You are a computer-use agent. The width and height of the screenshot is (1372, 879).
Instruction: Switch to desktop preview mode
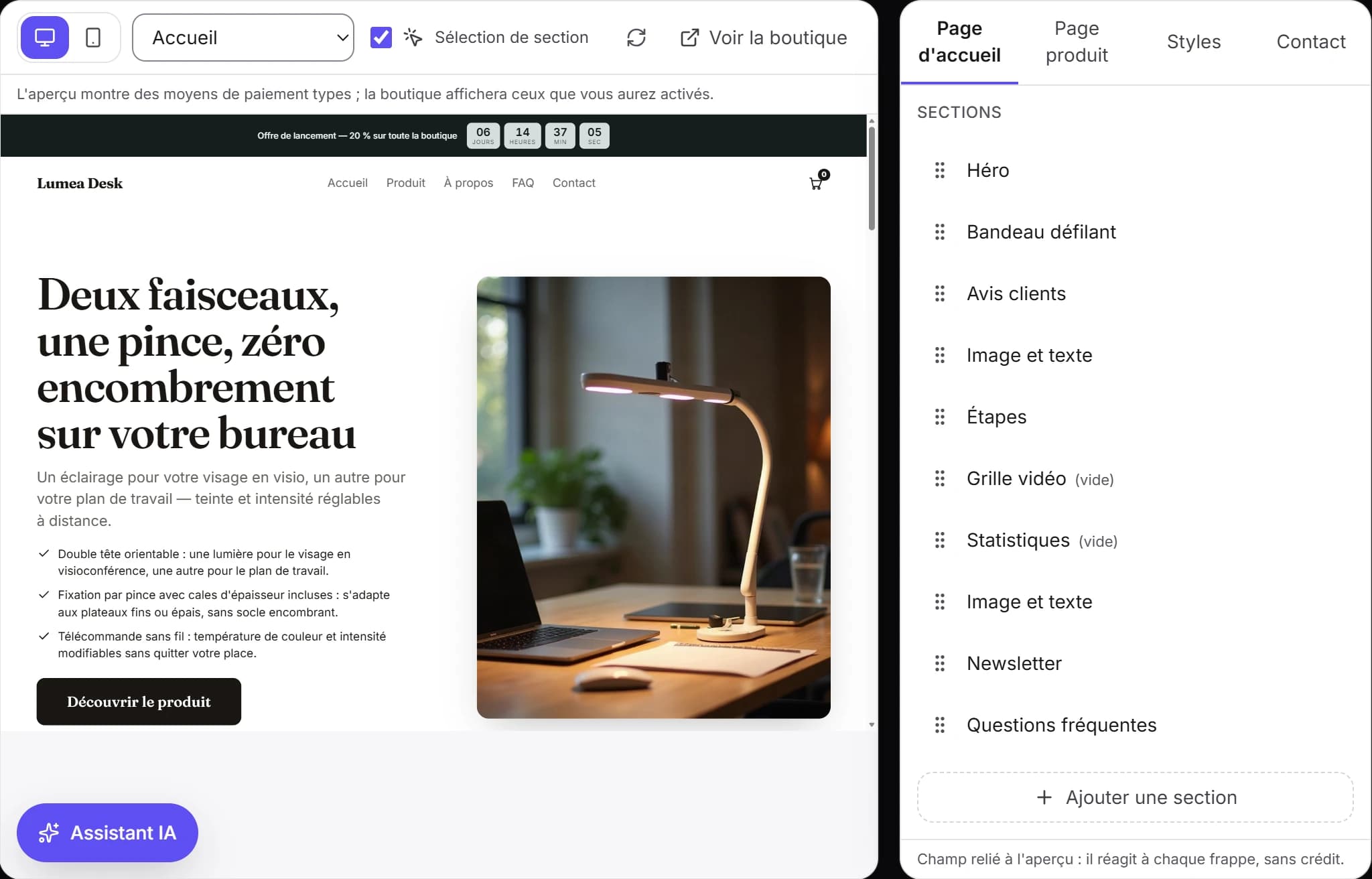[45, 38]
